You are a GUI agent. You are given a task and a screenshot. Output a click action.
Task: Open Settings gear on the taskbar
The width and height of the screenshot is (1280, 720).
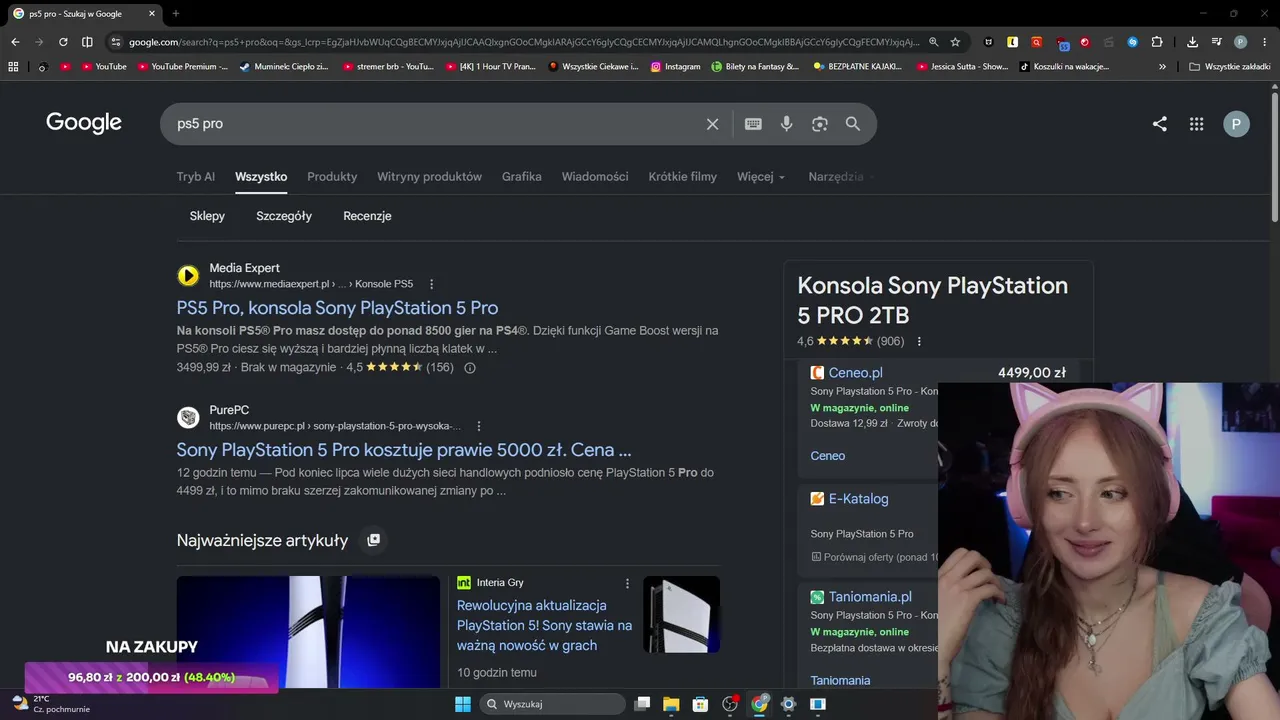788,704
